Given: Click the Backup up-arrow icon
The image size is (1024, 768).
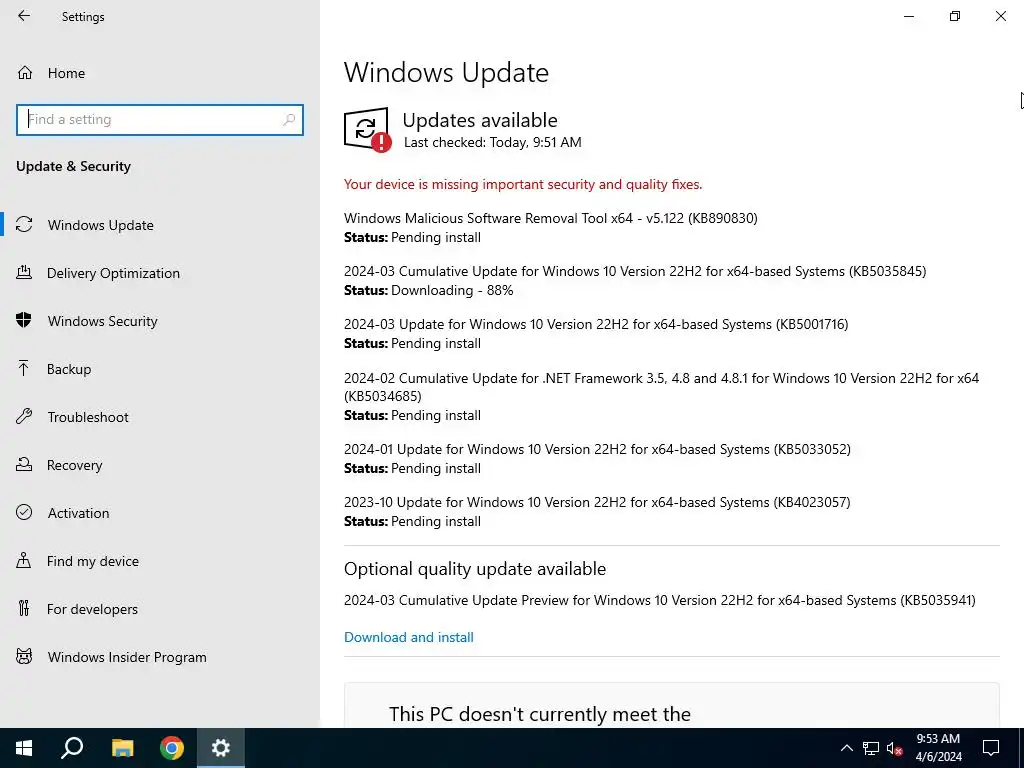Looking at the screenshot, I should [x=24, y=369].
